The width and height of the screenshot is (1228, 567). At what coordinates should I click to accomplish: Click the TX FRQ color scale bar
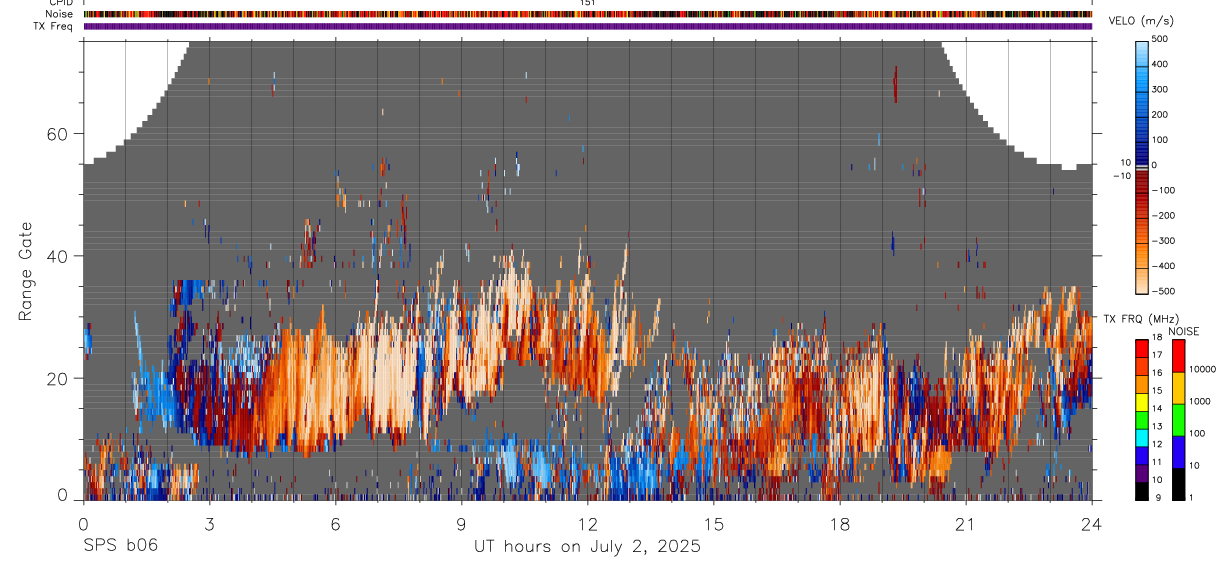point(1143,419)
